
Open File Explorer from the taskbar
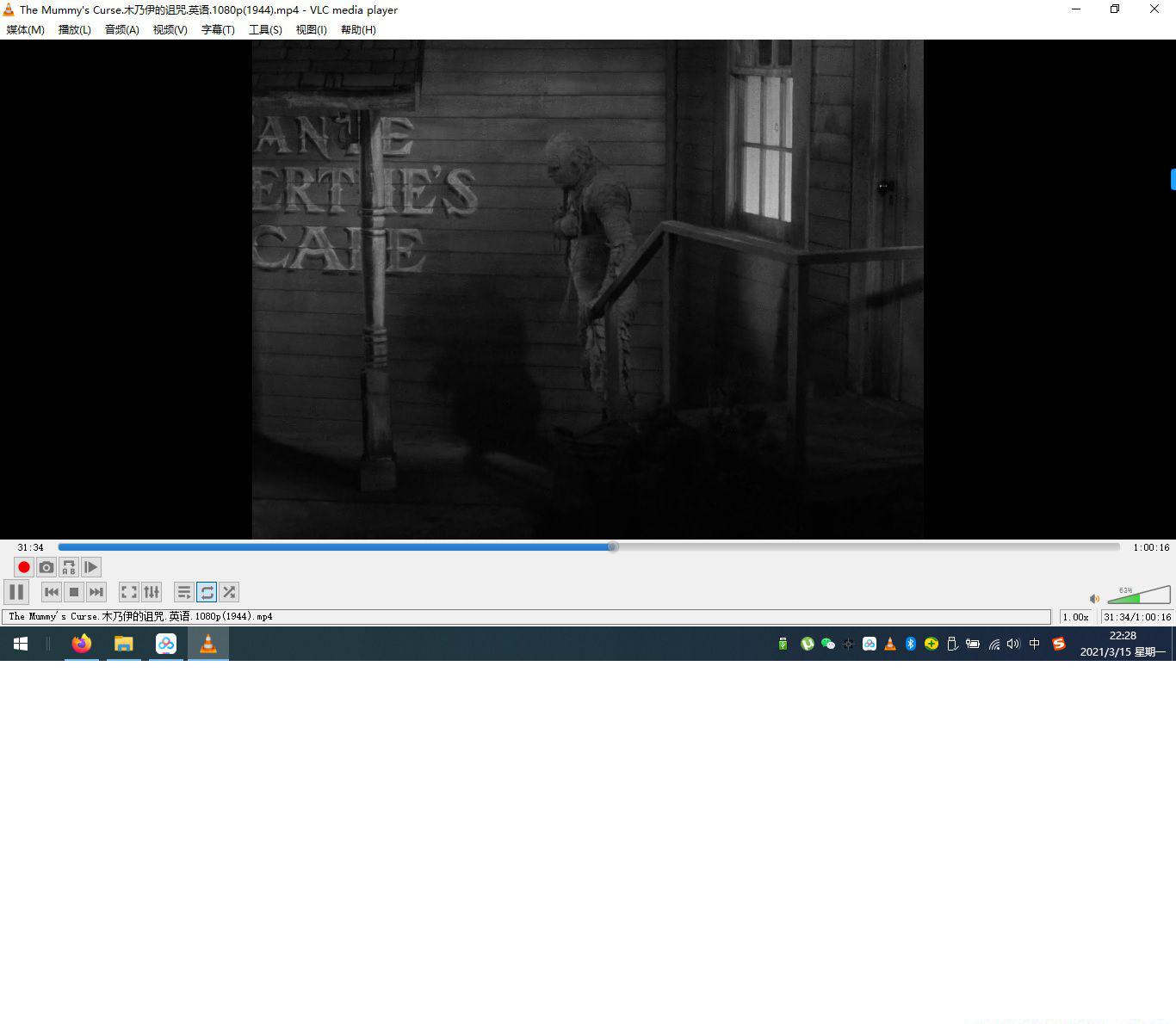(x=124, y=644)
